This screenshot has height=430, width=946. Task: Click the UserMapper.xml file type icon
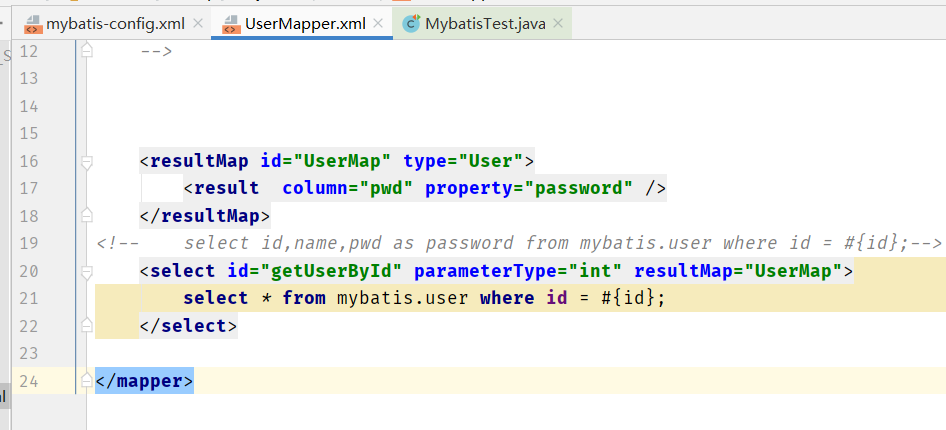230,24
